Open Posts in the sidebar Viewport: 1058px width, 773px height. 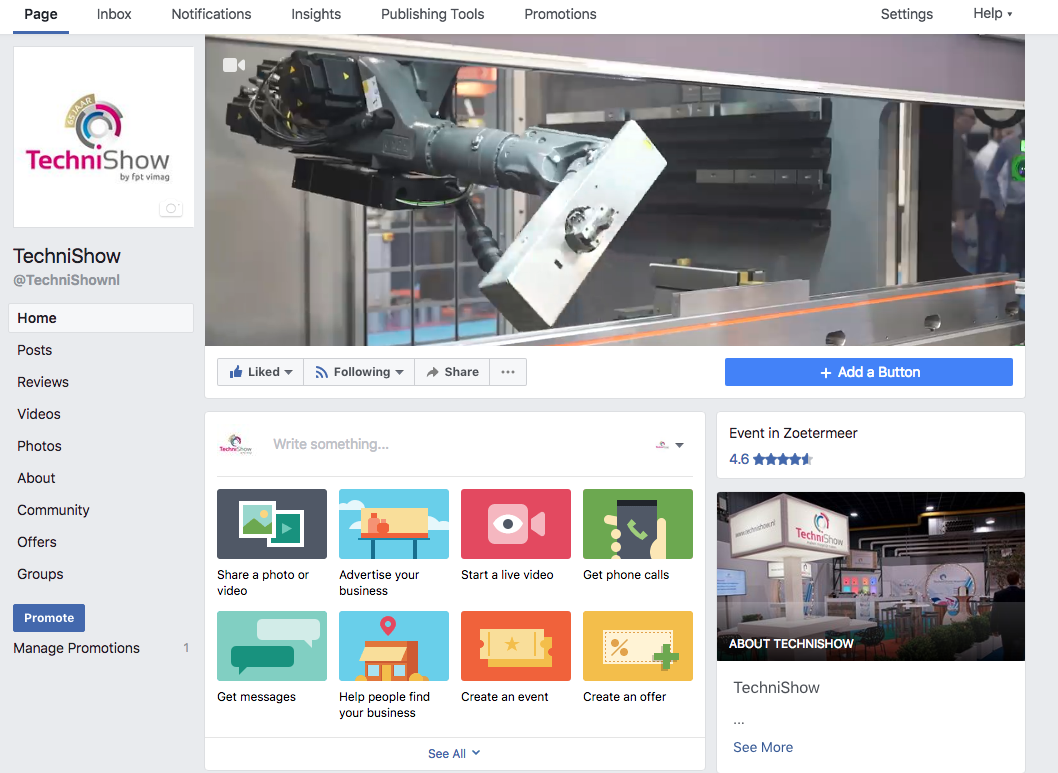pyautogui.click(x=34, y=350)
